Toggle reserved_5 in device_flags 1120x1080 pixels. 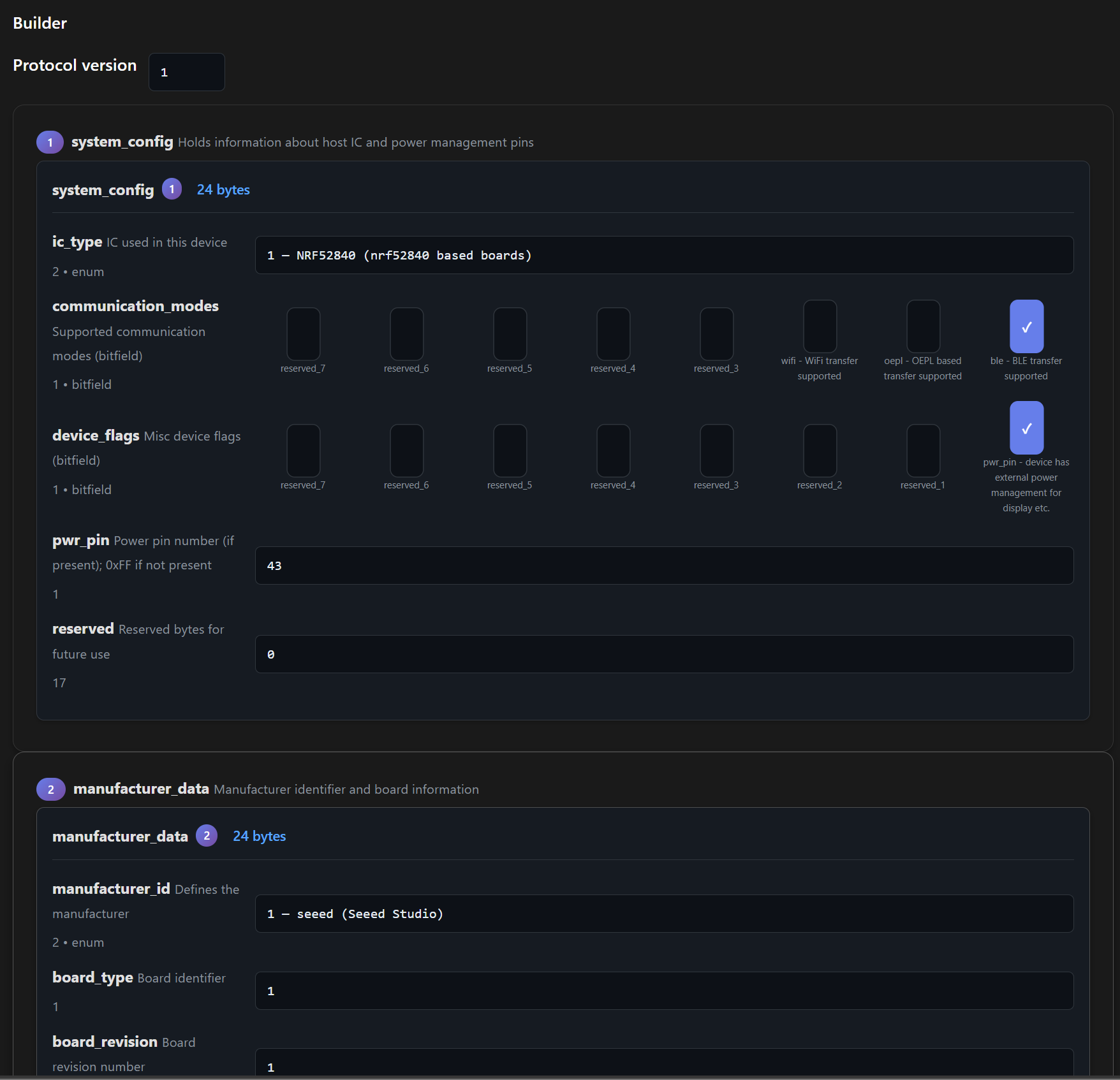510,451
